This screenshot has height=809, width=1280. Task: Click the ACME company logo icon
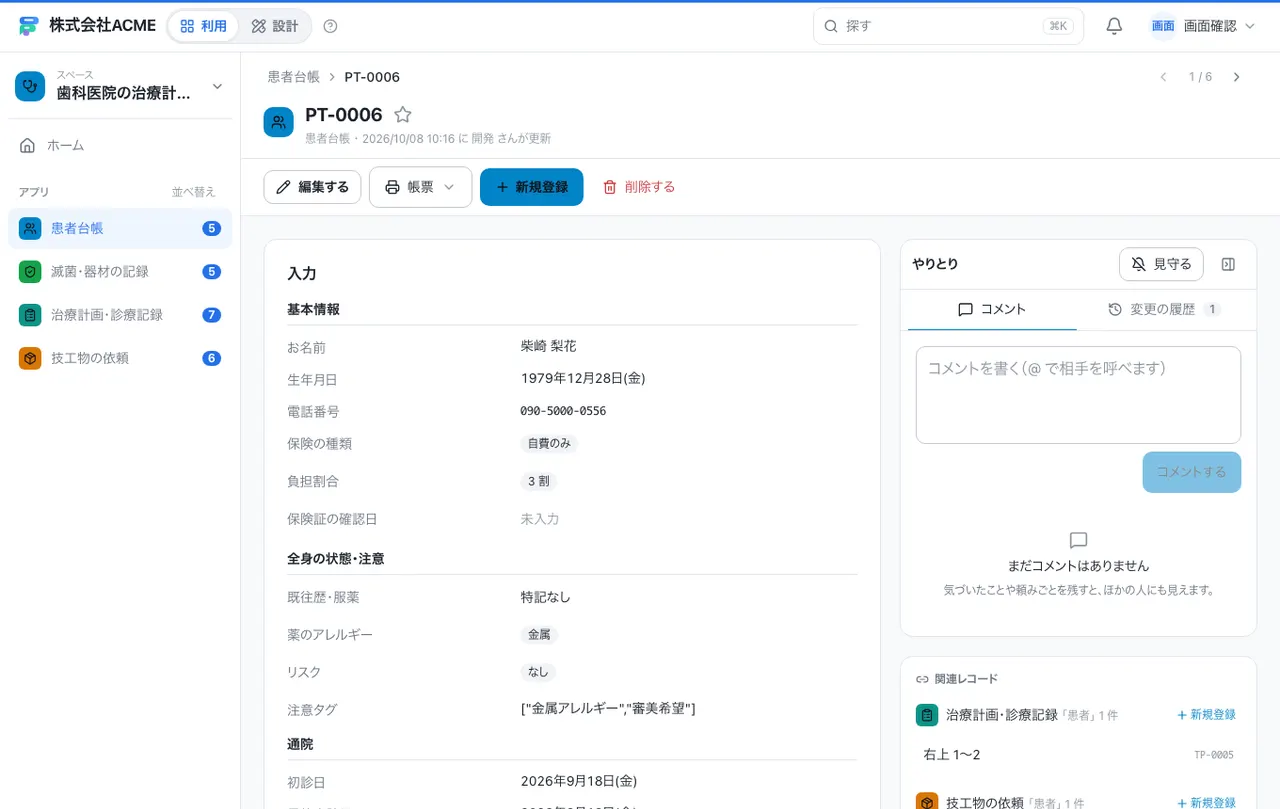click(29, 26)
